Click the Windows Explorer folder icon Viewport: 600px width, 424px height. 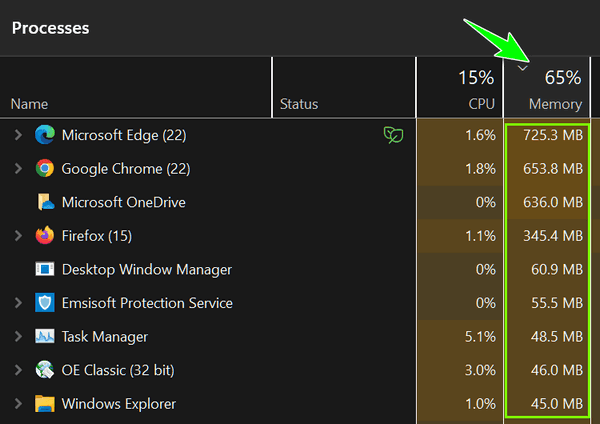pyautogui.click(x=45, y=404)
